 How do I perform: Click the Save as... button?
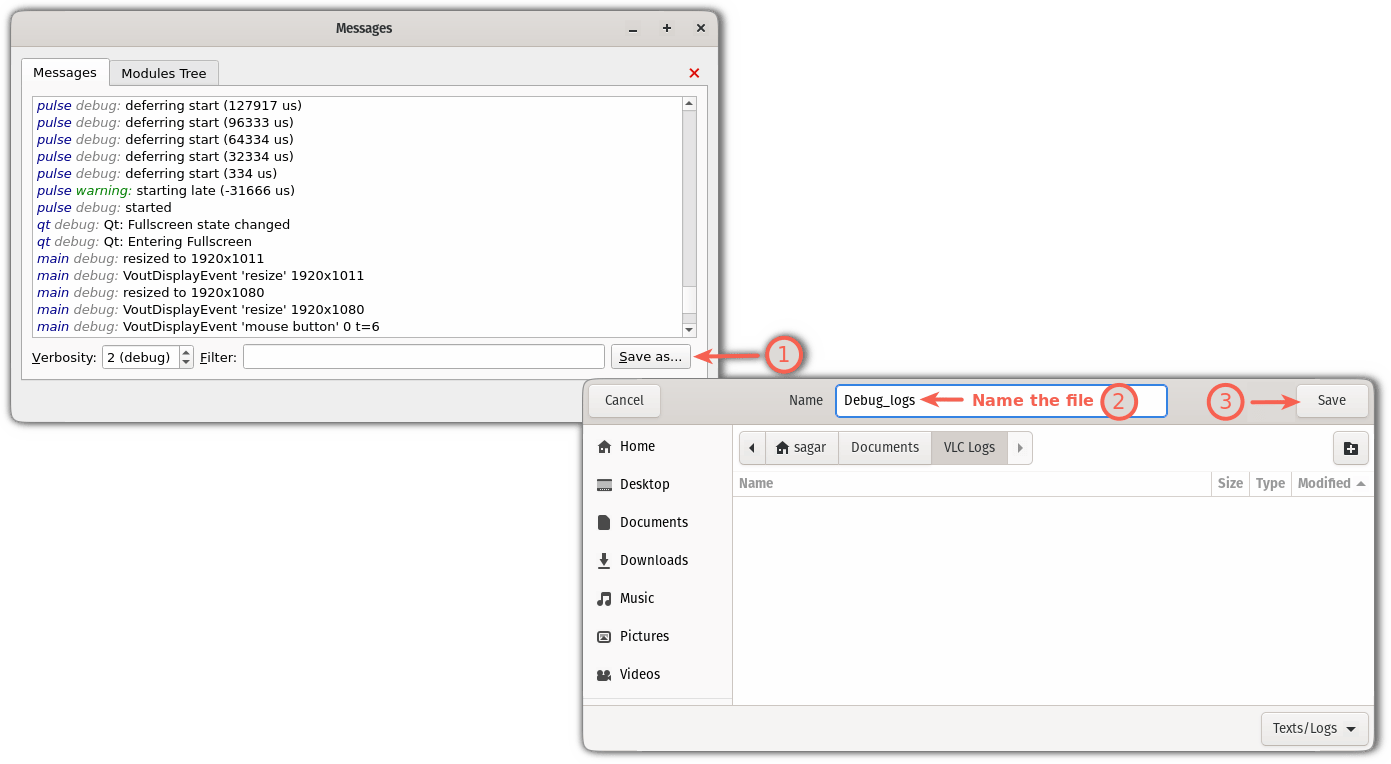(651, 357)
